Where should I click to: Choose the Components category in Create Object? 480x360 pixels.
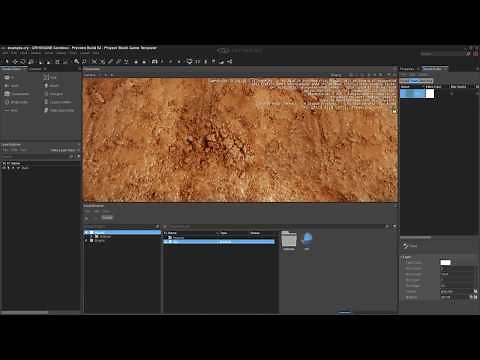pos(16,94)
